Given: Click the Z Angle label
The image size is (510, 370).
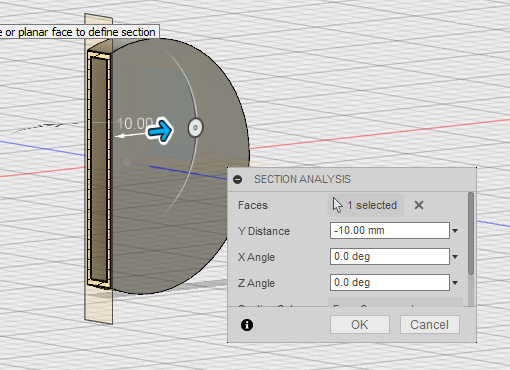Looking at the screenshot, I should [256, 283].
